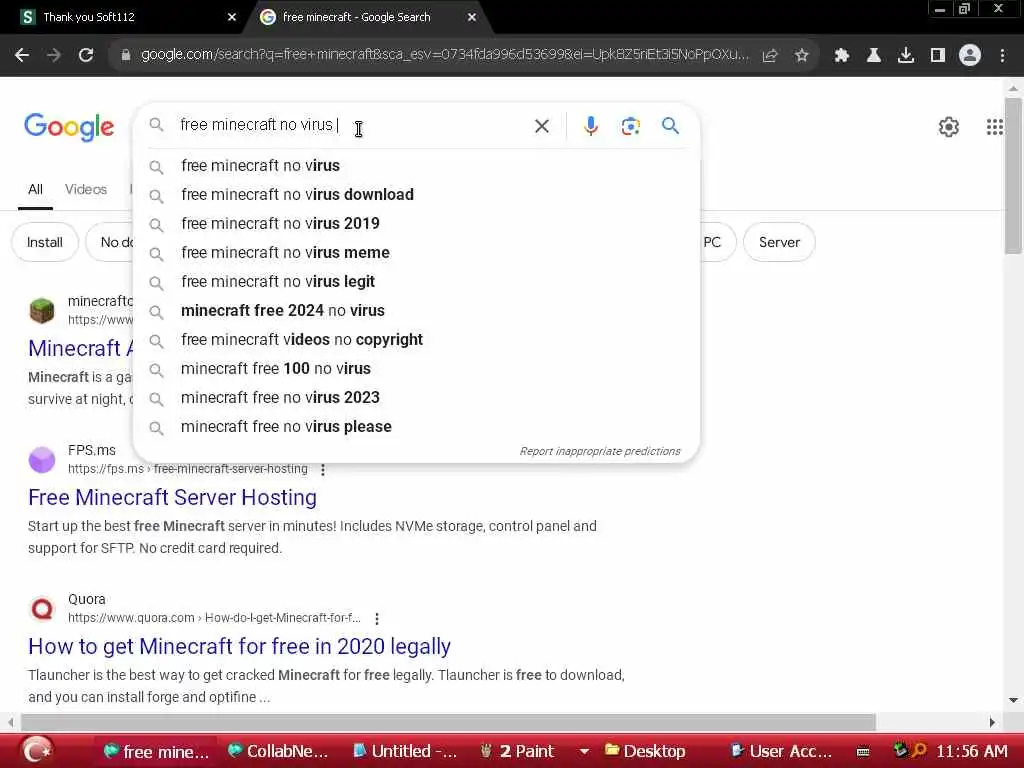Click the Install filter chip
1024x768 pixels.
(x=45, y=242)
